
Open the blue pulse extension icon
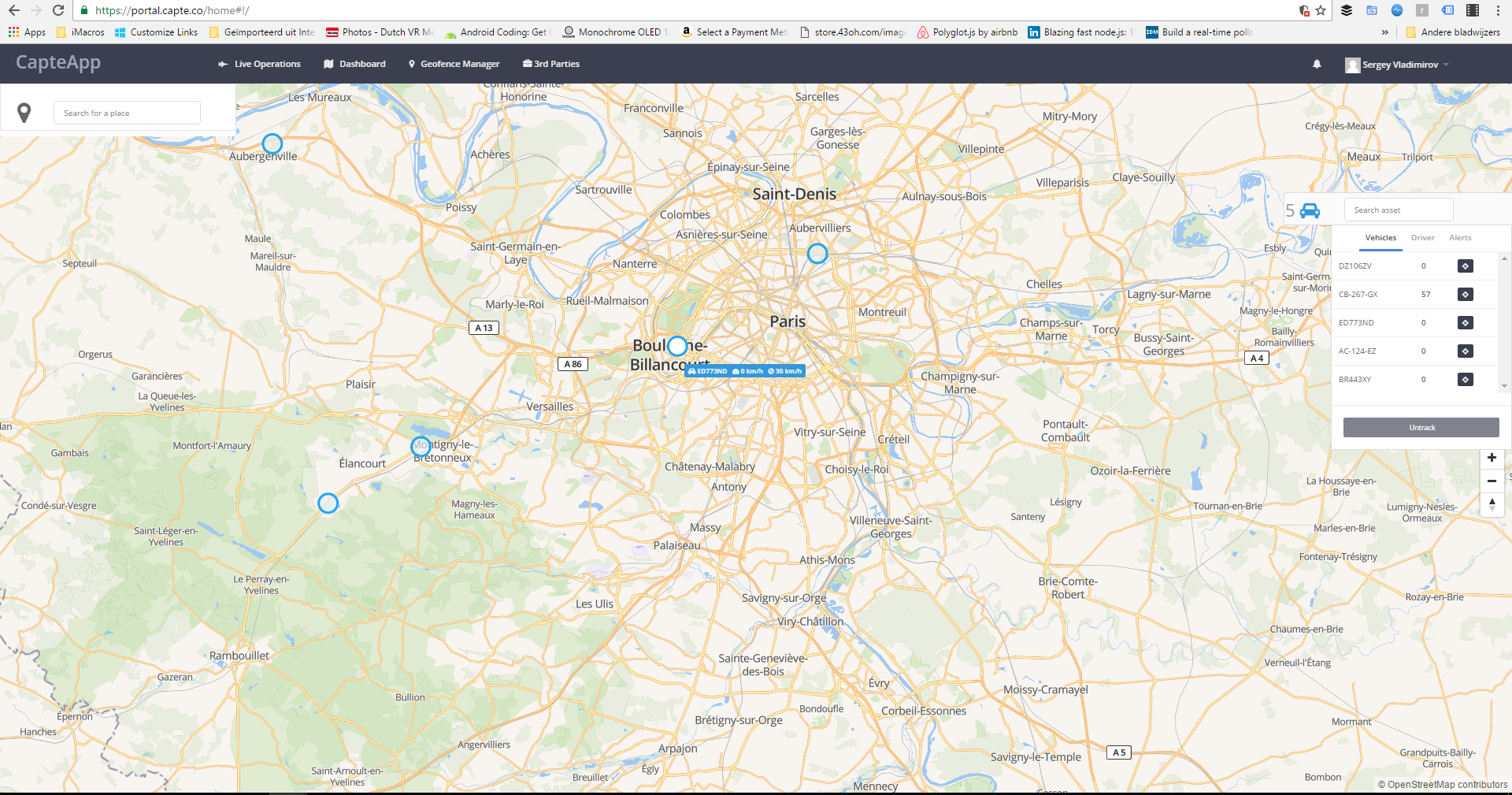point(1397,10)
